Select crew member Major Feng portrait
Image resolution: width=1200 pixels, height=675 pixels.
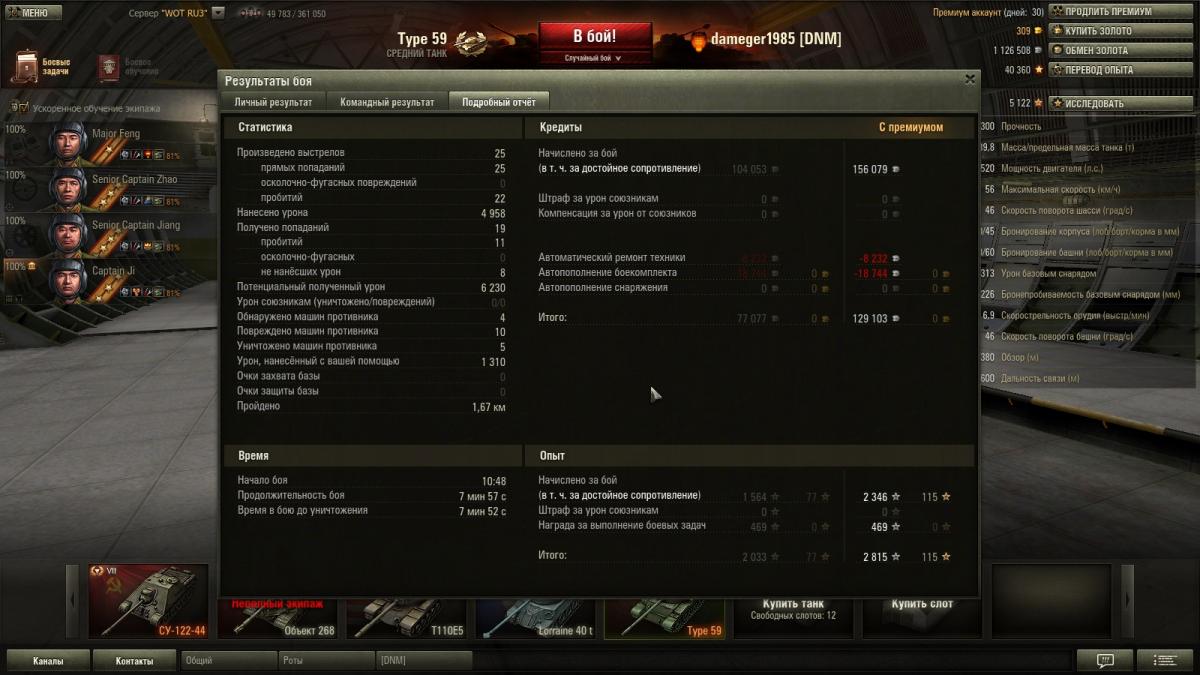pyautogui.click(x=68, y=143)
